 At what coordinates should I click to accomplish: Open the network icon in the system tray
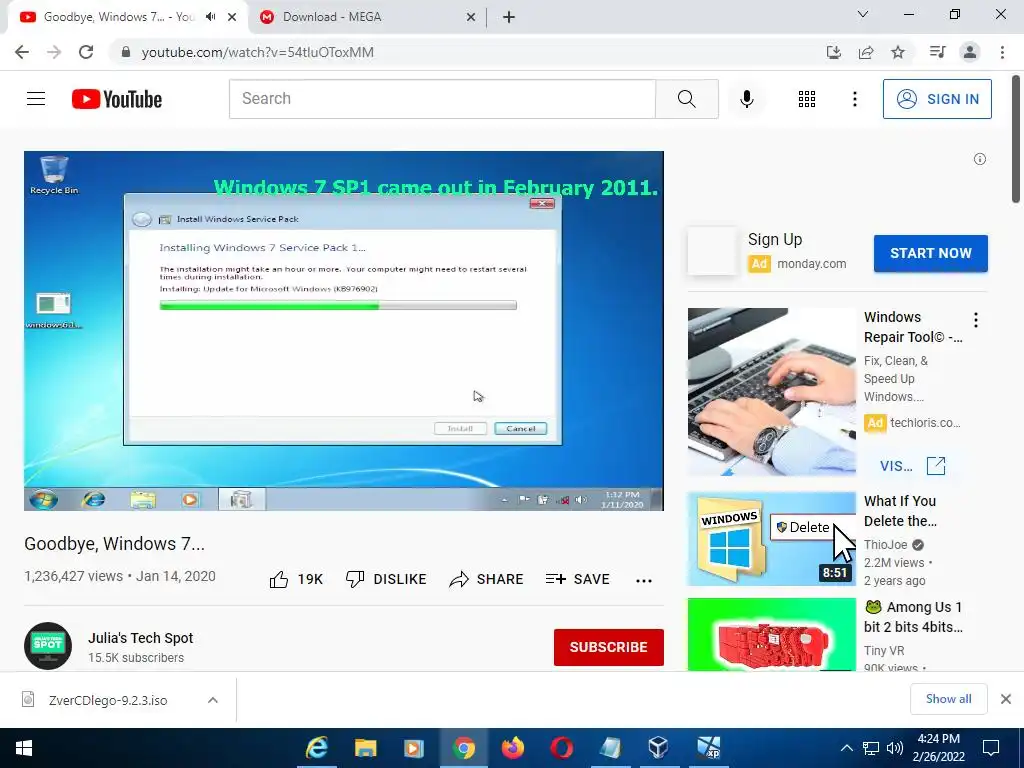[871, 748]
